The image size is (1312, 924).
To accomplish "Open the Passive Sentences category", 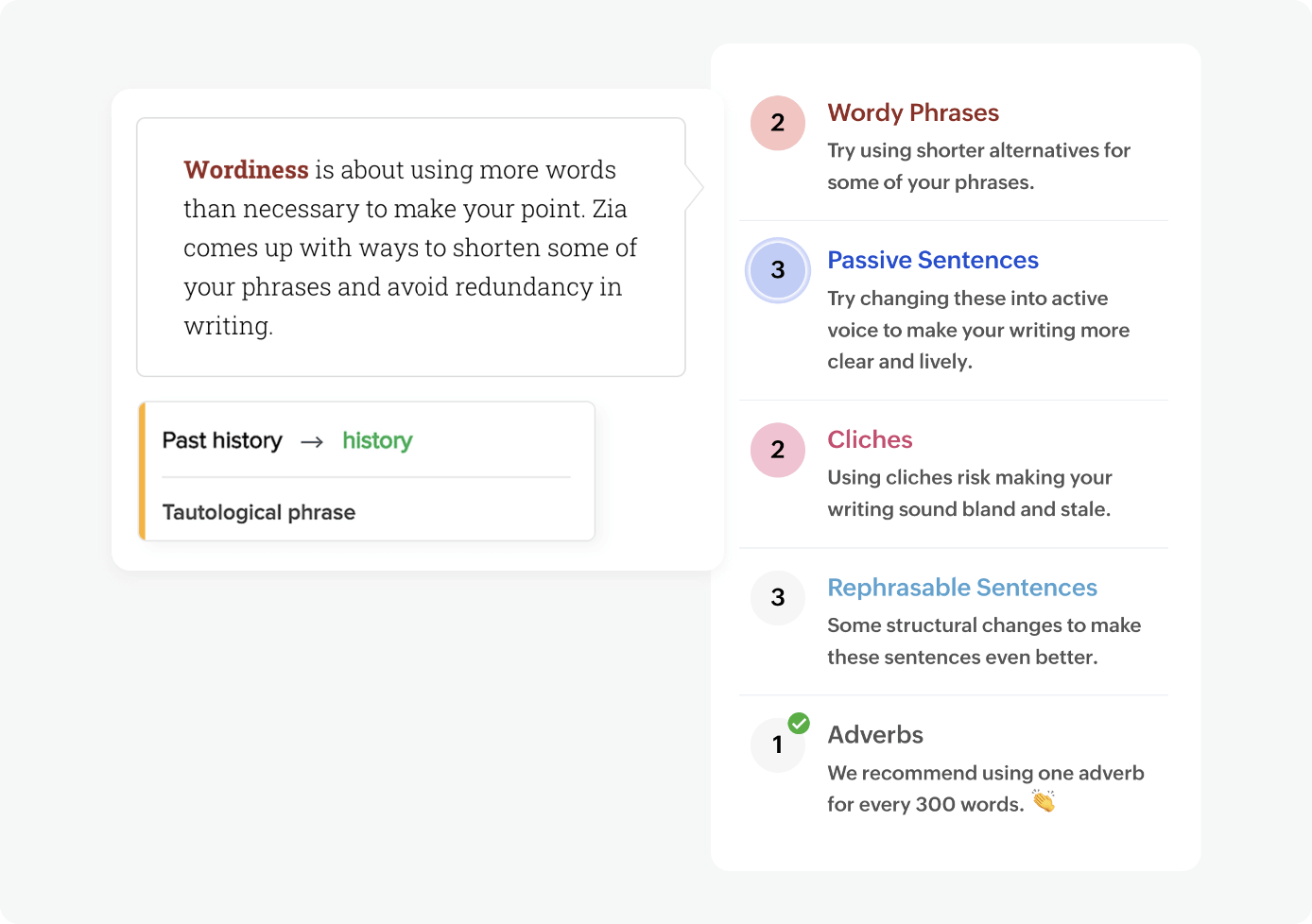I will click(x=933, y=260).
